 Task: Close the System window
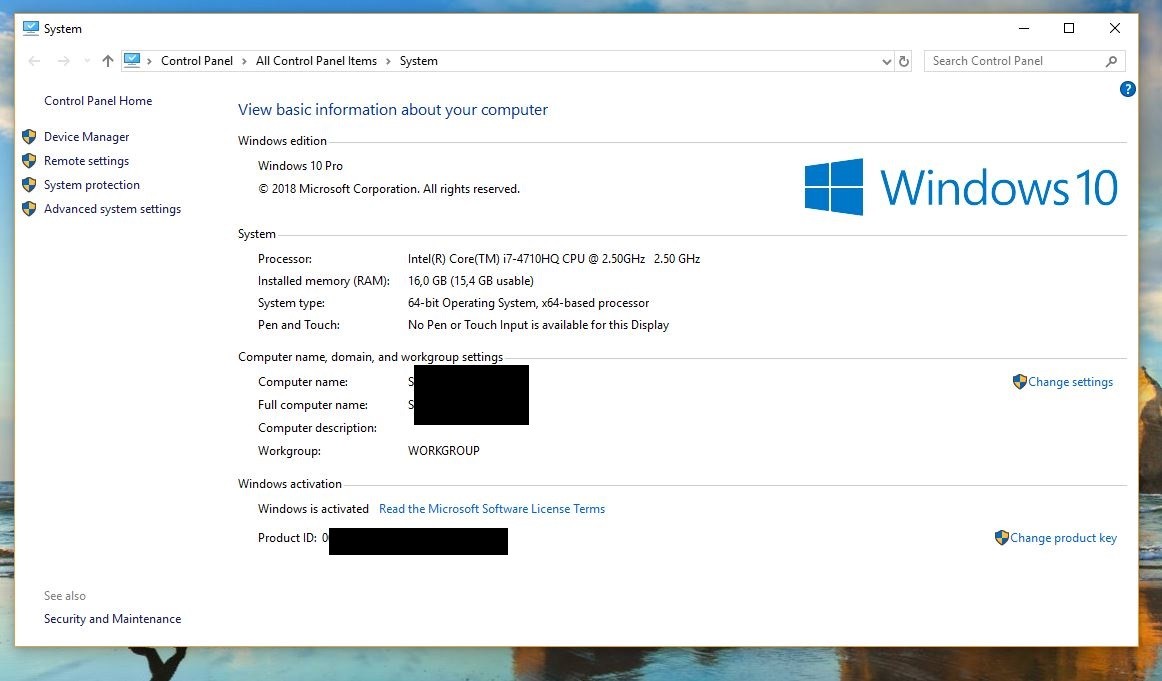click(x=1115, y=28)
